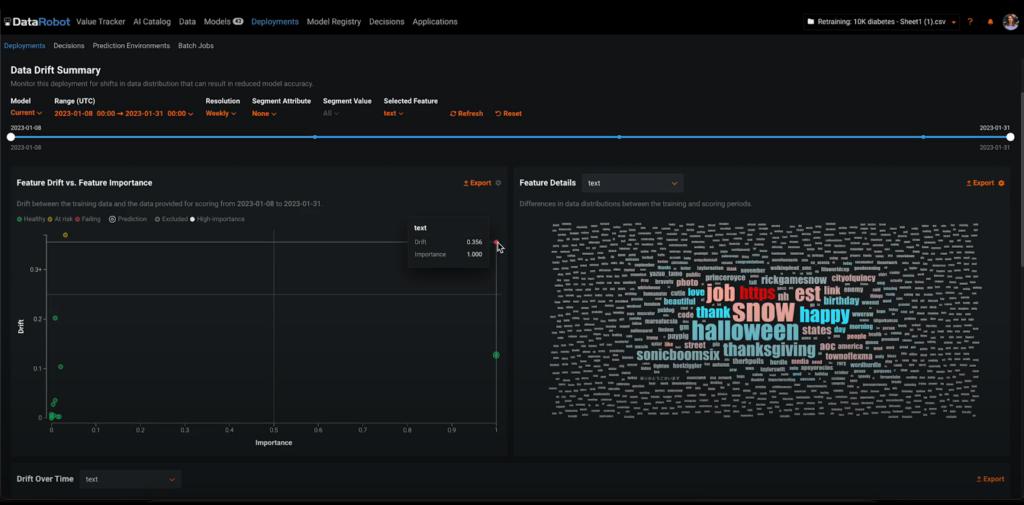Open settings gear in Feature Details panel
The image size is (1024, 505).
(1001, 183)
